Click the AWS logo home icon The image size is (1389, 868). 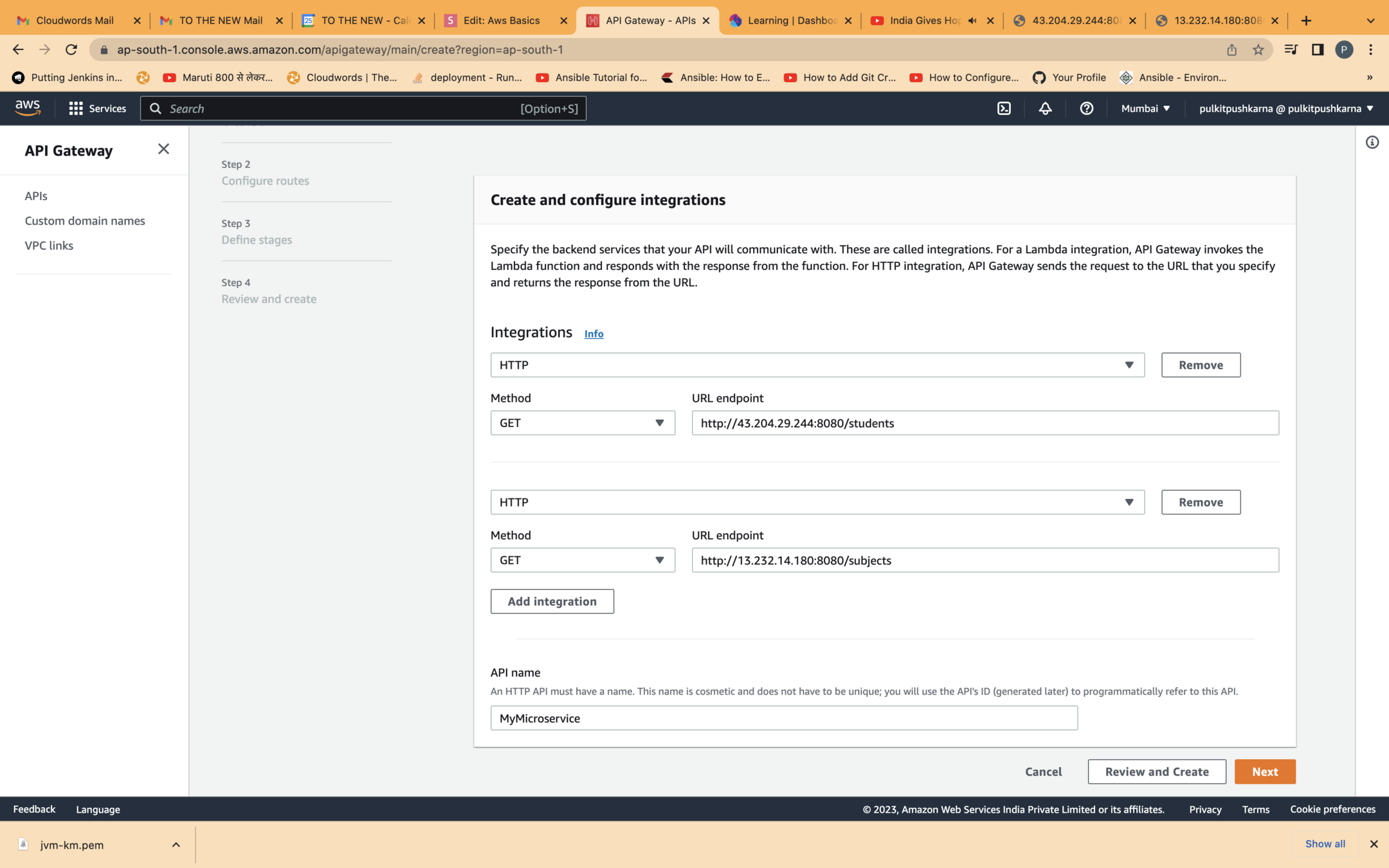point(28,108)
